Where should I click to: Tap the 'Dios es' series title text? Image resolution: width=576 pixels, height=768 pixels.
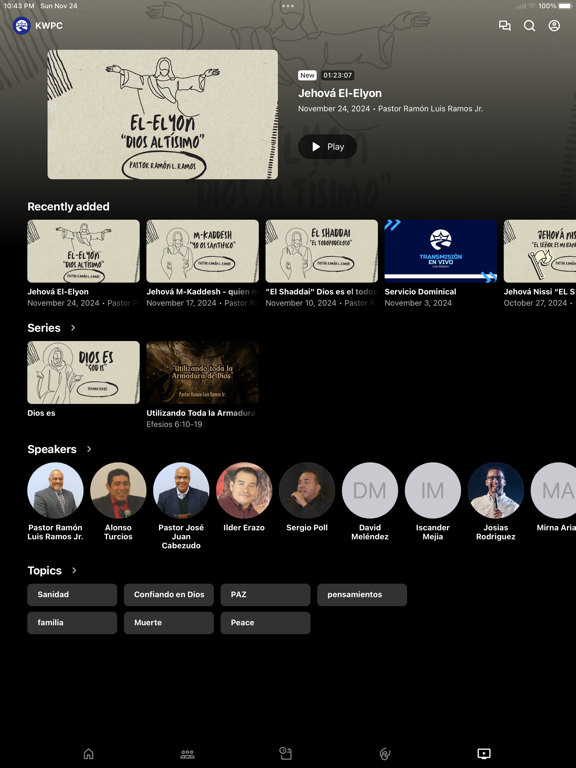coord(41,413)
